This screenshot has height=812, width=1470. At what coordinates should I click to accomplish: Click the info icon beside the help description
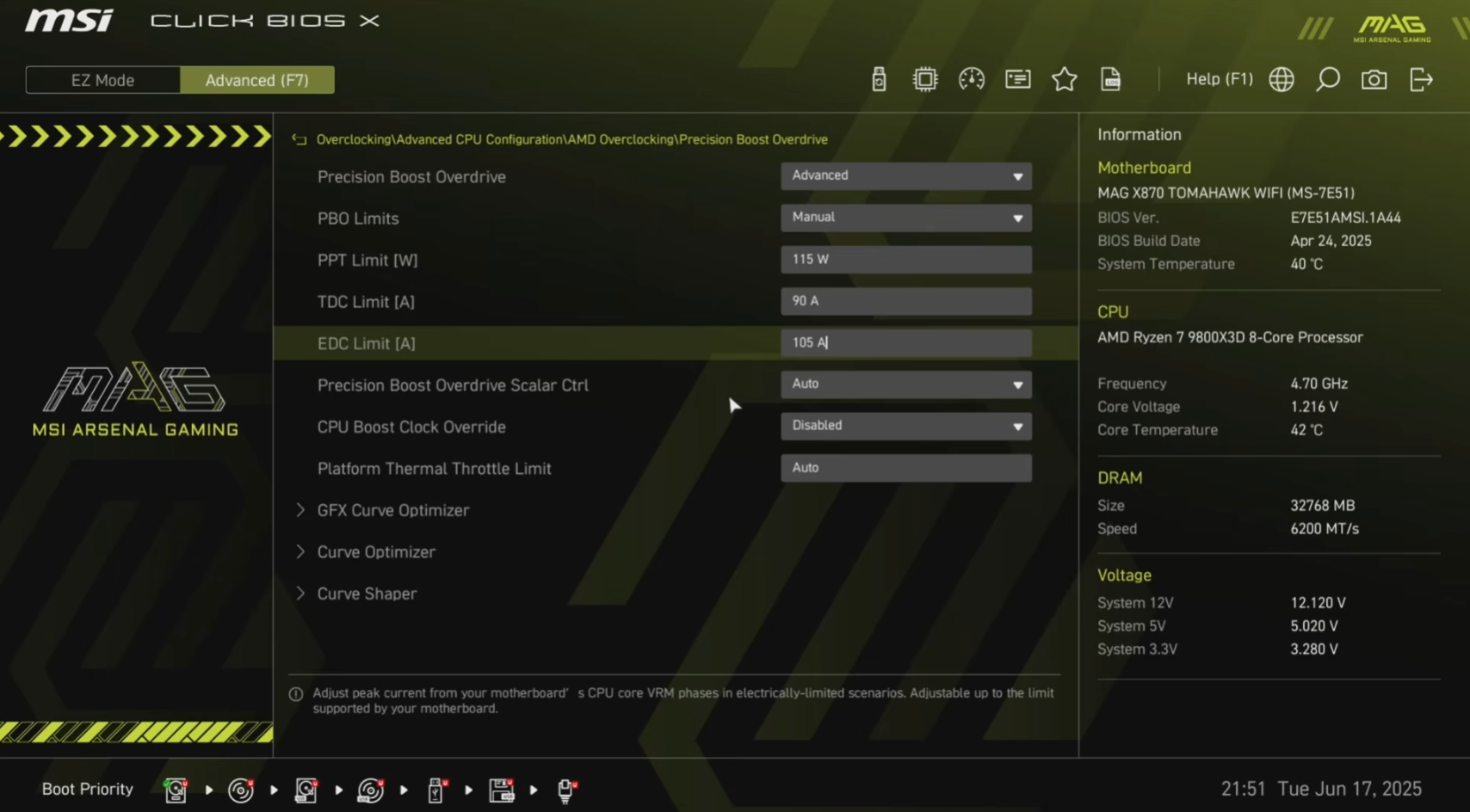[296, 694]
